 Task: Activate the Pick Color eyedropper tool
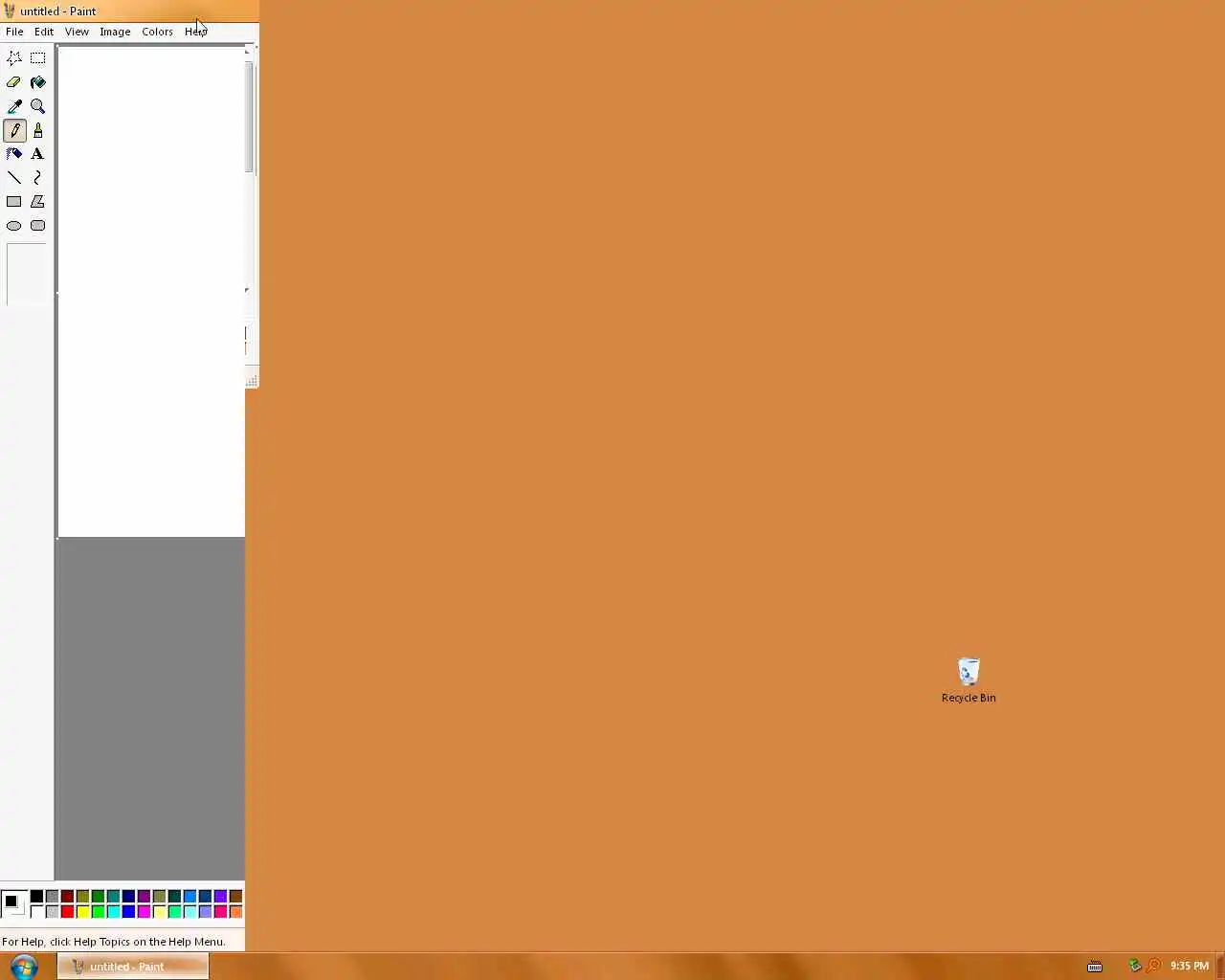14,106
